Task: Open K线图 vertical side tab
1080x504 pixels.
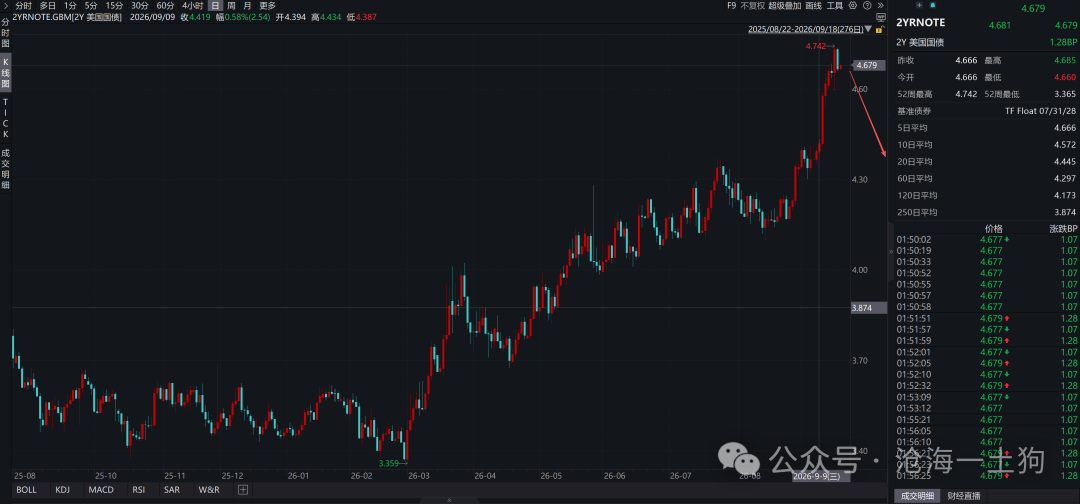Action: (6, 72)
